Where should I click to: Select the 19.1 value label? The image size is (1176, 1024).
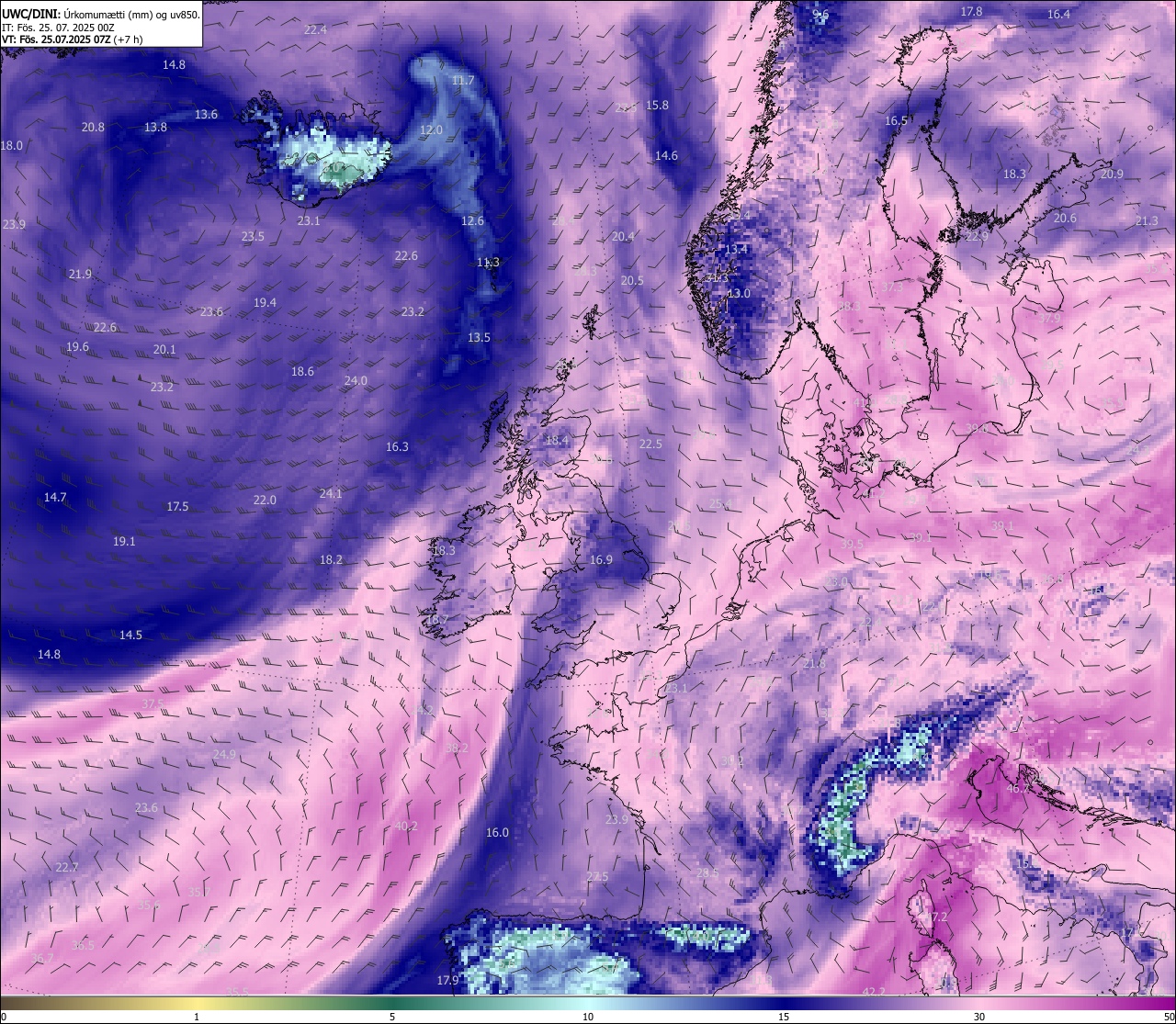[124, 542]
